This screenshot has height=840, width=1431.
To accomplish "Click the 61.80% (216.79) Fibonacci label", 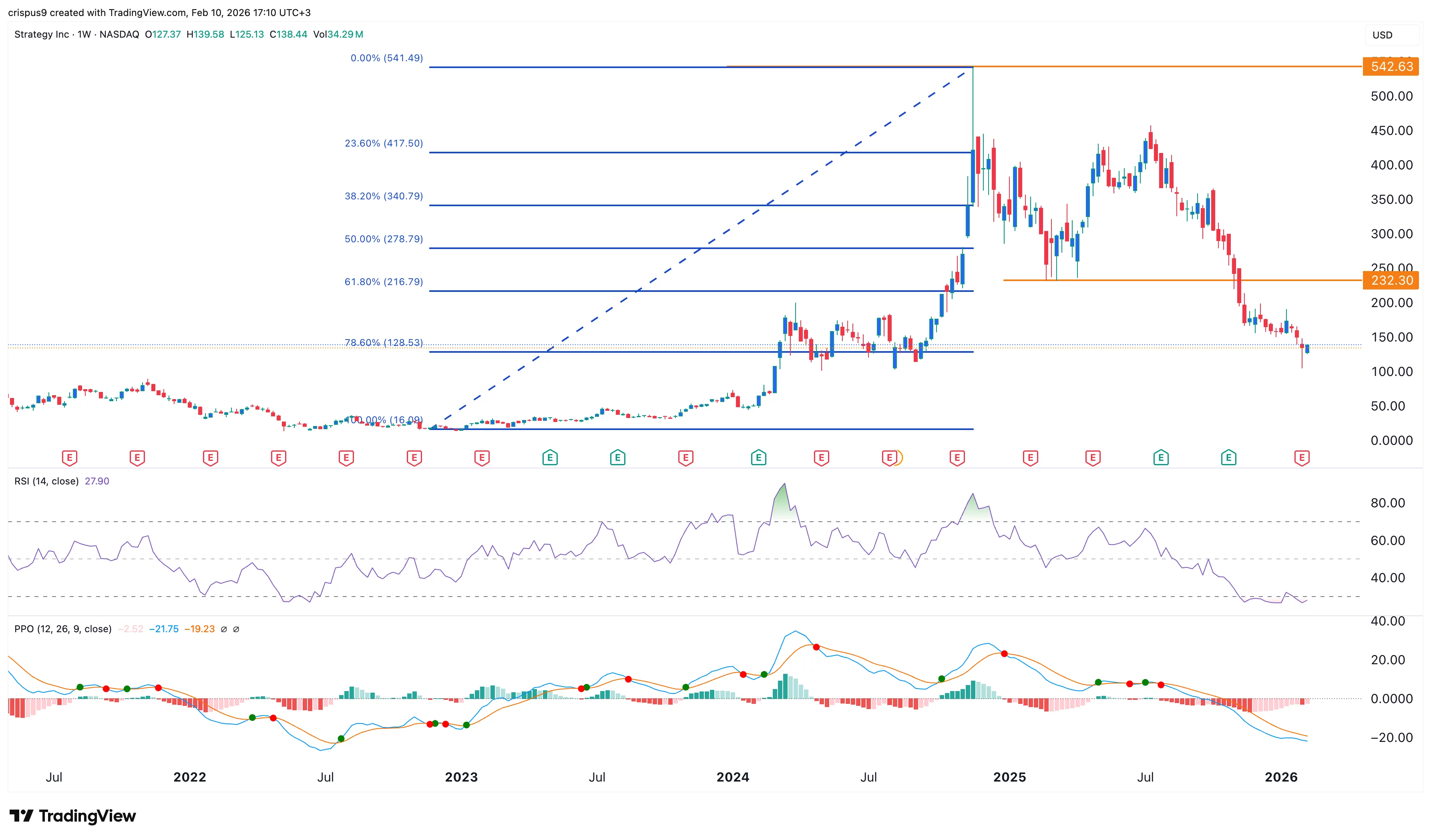I will click(384, 282).
